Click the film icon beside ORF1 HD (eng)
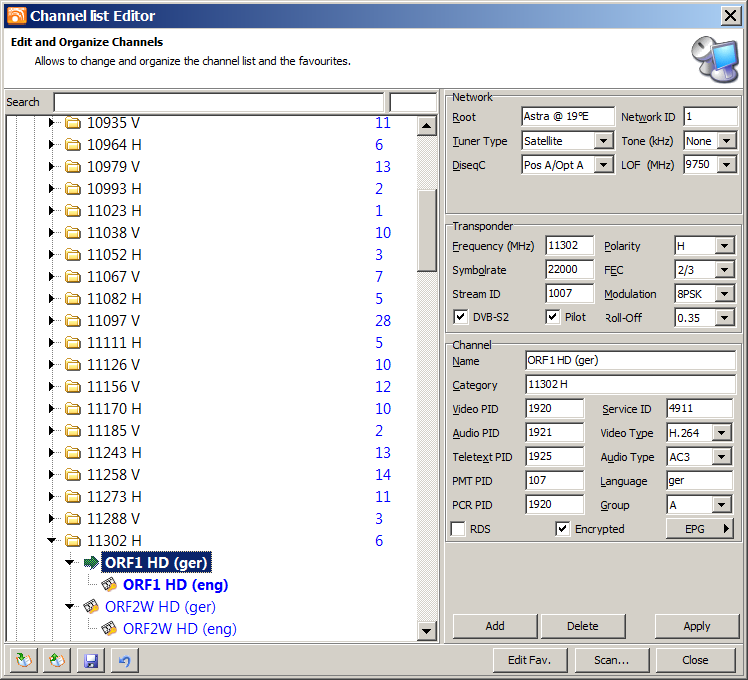Viewport: 748px width, 680px height. coord(109,585)
